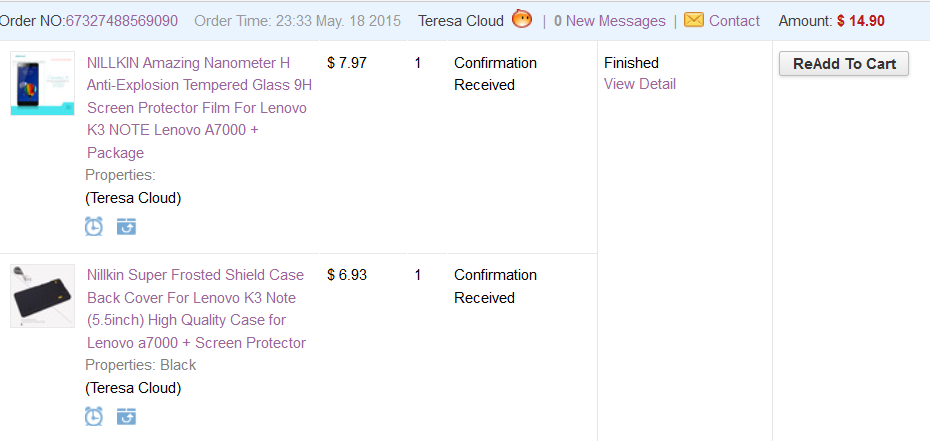Open the Nillkin black case product thumbnail
The image size is (930, 441).
pyautogui.click(x=43, y=296)
